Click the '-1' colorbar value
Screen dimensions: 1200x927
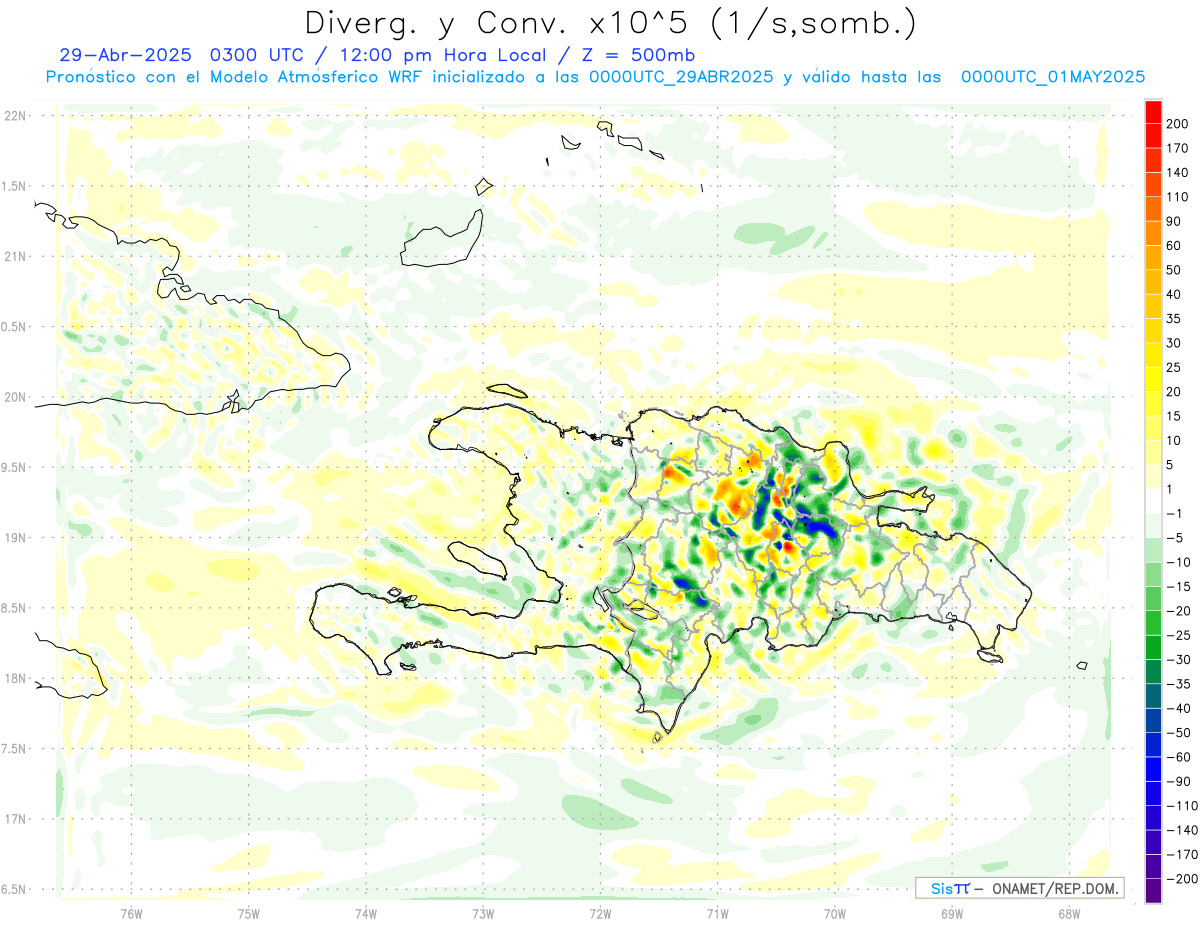(1175, 513)
